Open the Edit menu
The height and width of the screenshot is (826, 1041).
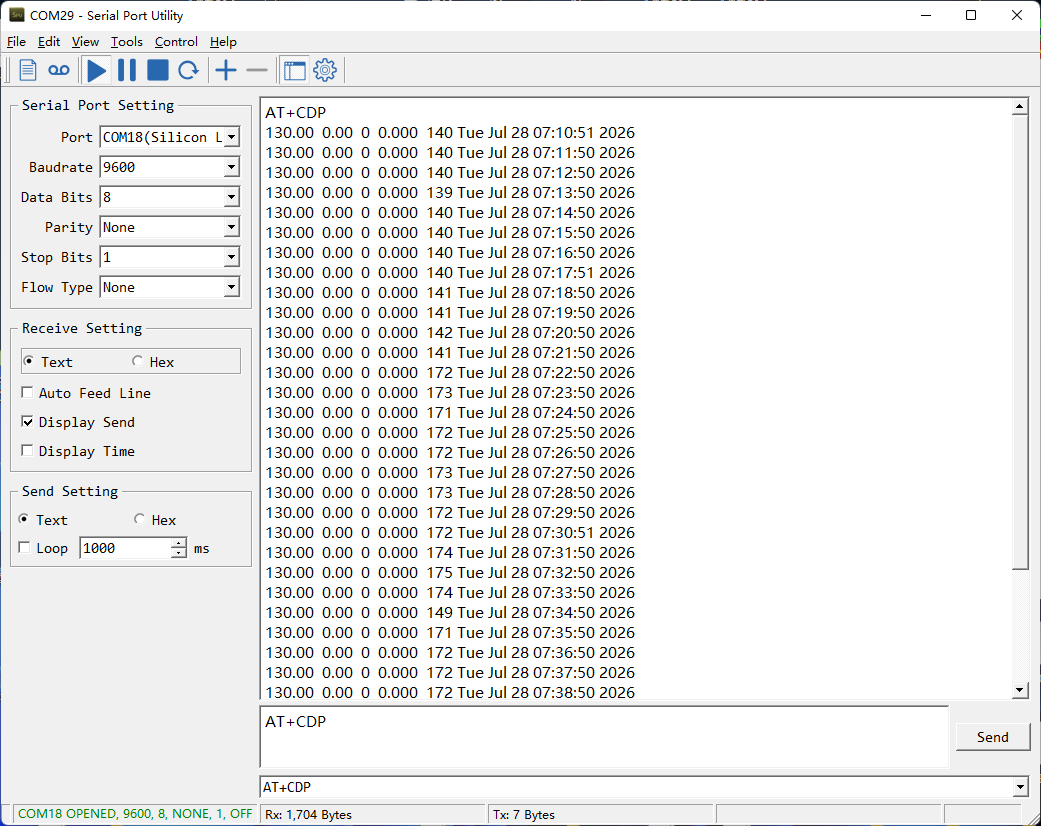pos(48,42)
